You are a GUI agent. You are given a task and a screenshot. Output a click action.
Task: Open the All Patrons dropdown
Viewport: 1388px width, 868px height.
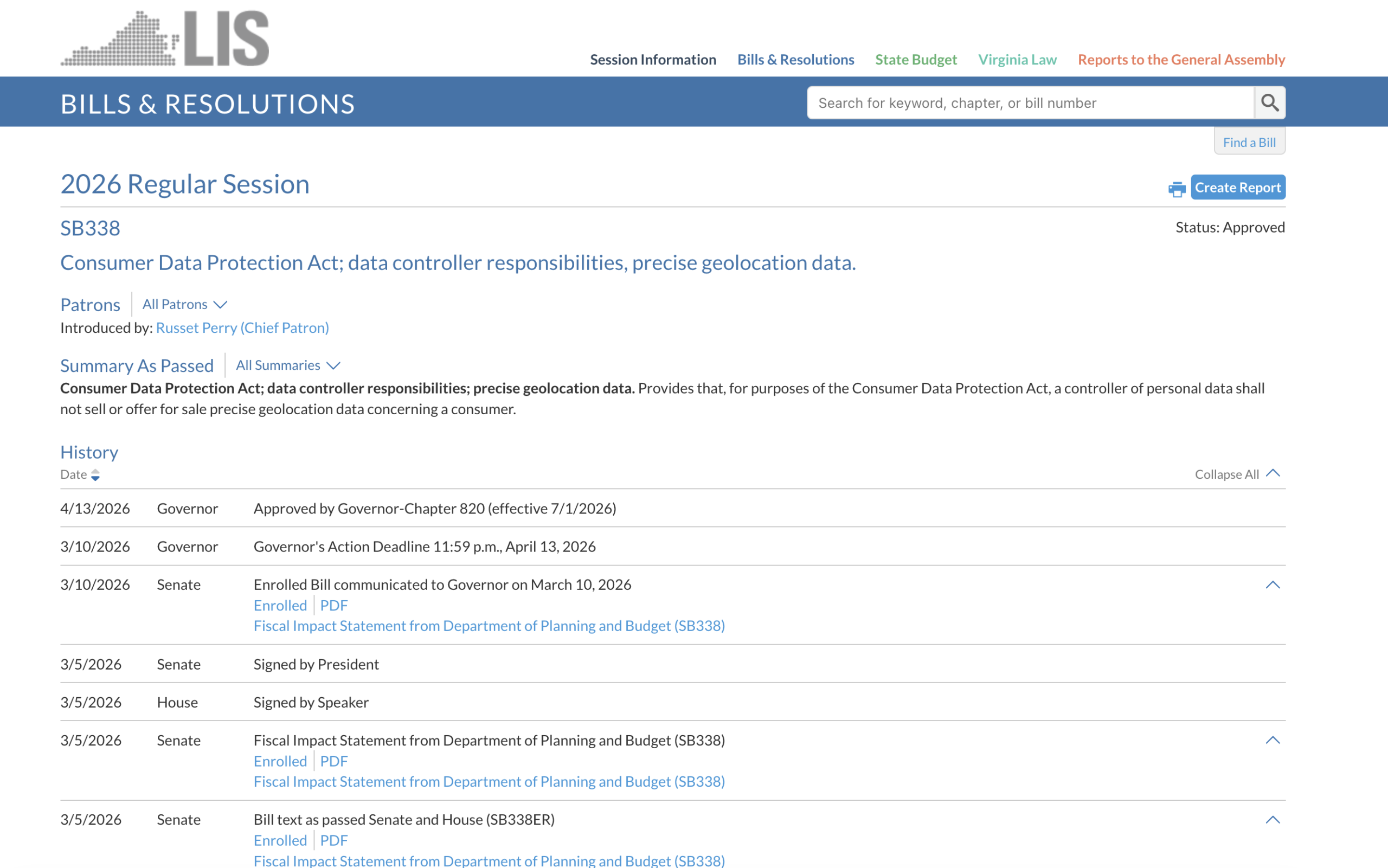point(184,304)
